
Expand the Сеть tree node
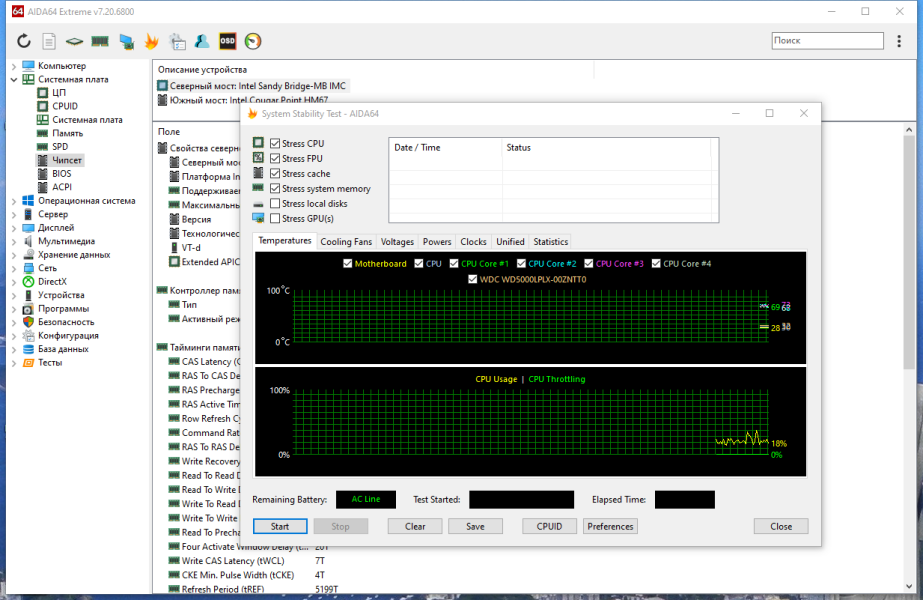pyautogui.click(x=14, y=268)
